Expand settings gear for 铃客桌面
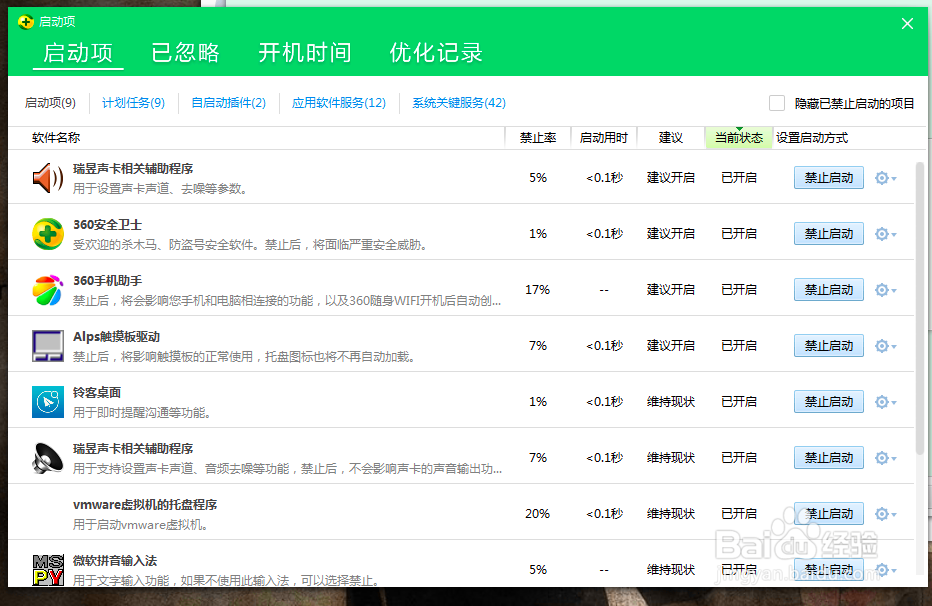 (x=882, y=401)
